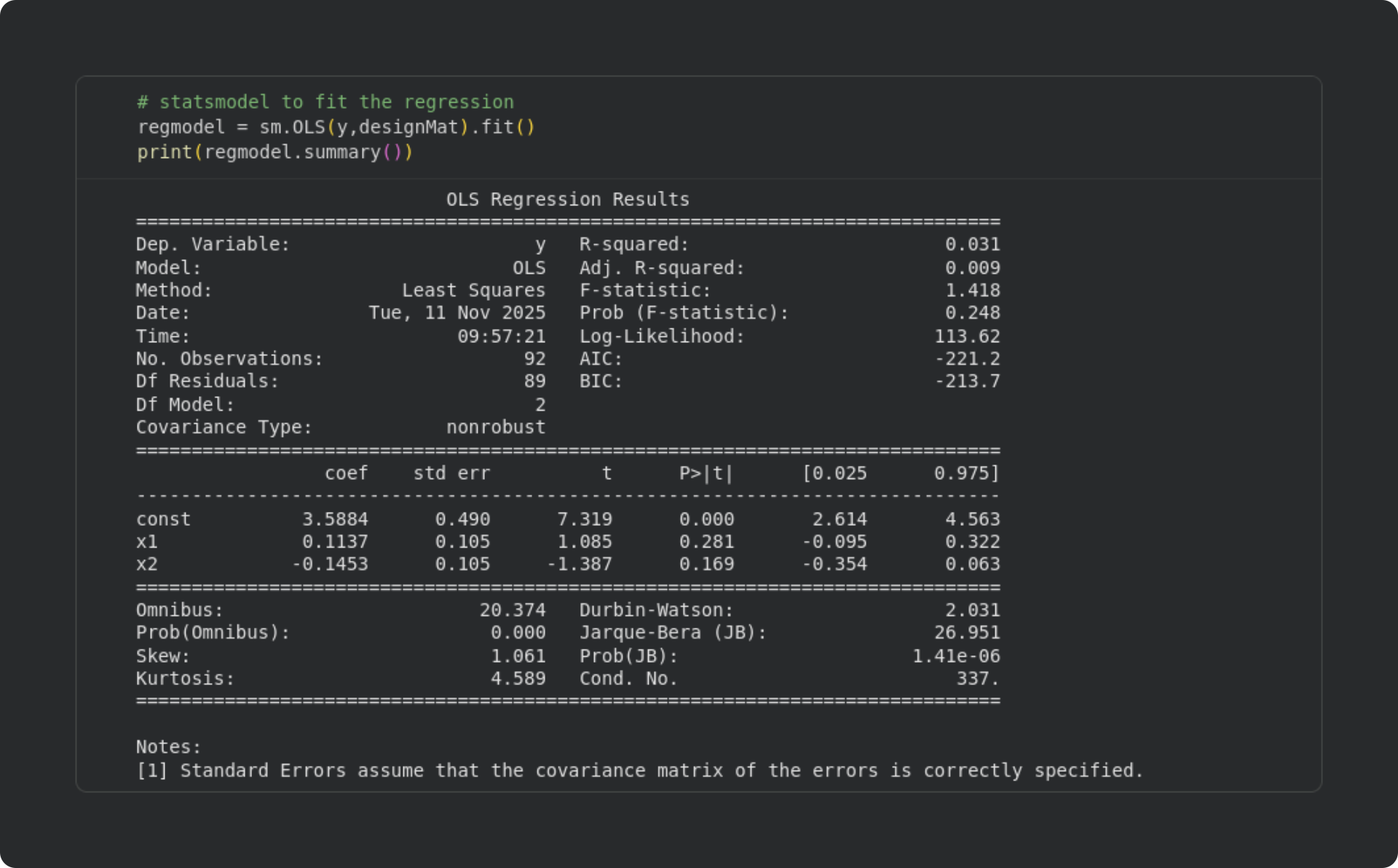Click the x2 coefficient -0.1453

[330, 564]
